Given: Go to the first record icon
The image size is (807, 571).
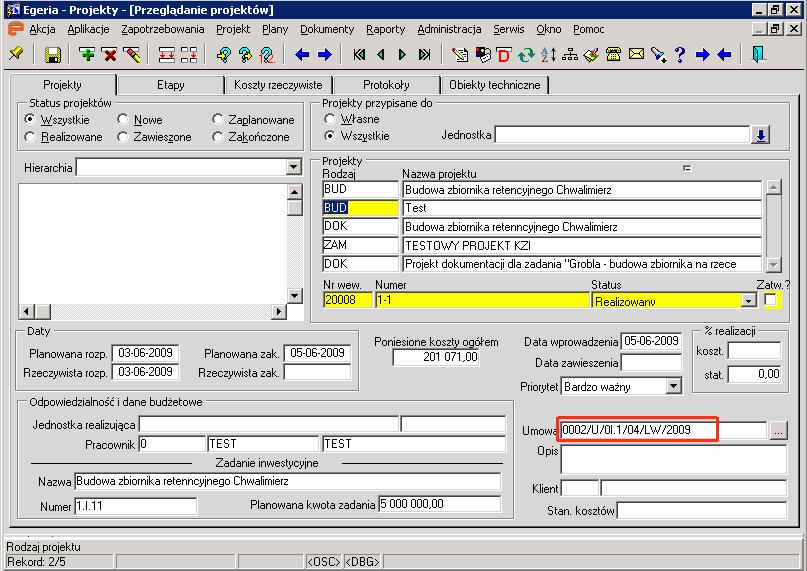Looking at the screenshot, I should pyautogui.click(x=359, y=54).
